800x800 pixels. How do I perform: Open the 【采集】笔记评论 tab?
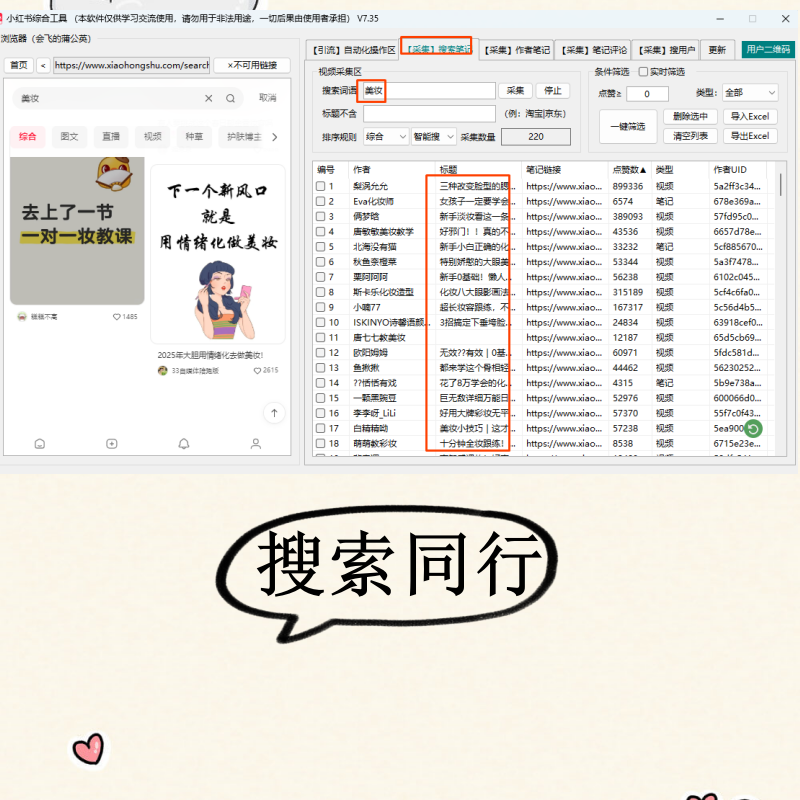point(592,49)
